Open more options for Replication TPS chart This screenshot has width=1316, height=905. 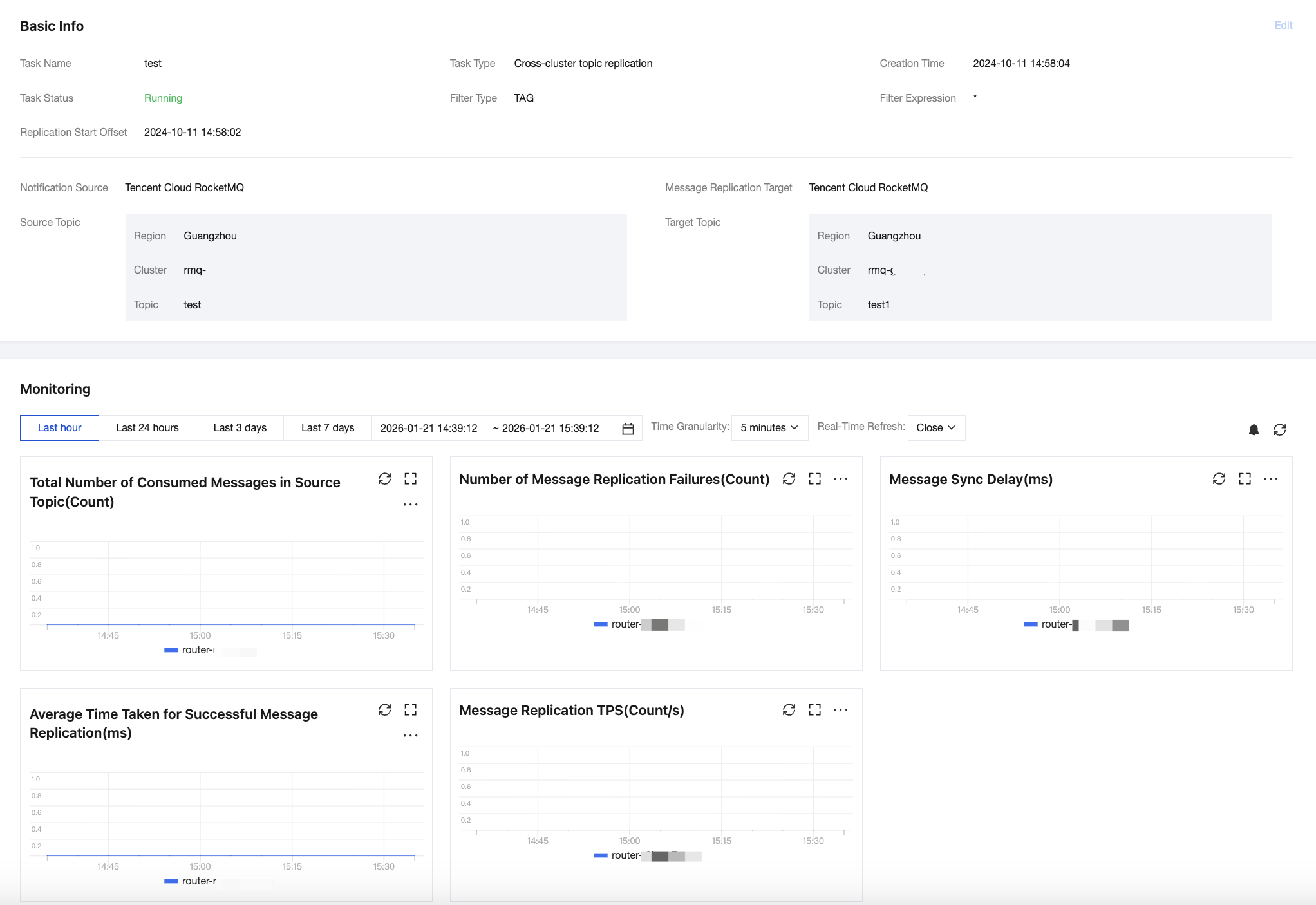point(840,710)
